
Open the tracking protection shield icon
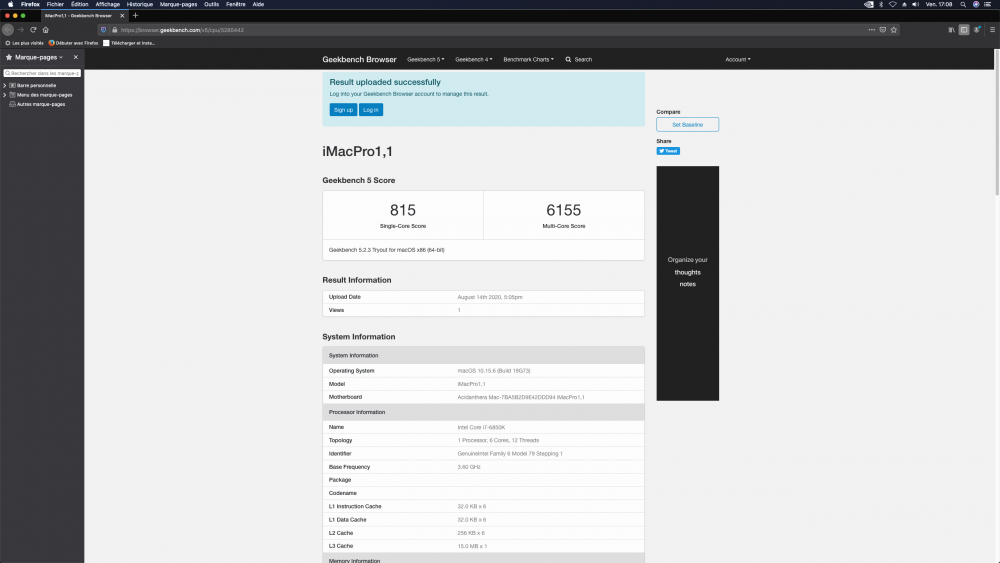103,30
